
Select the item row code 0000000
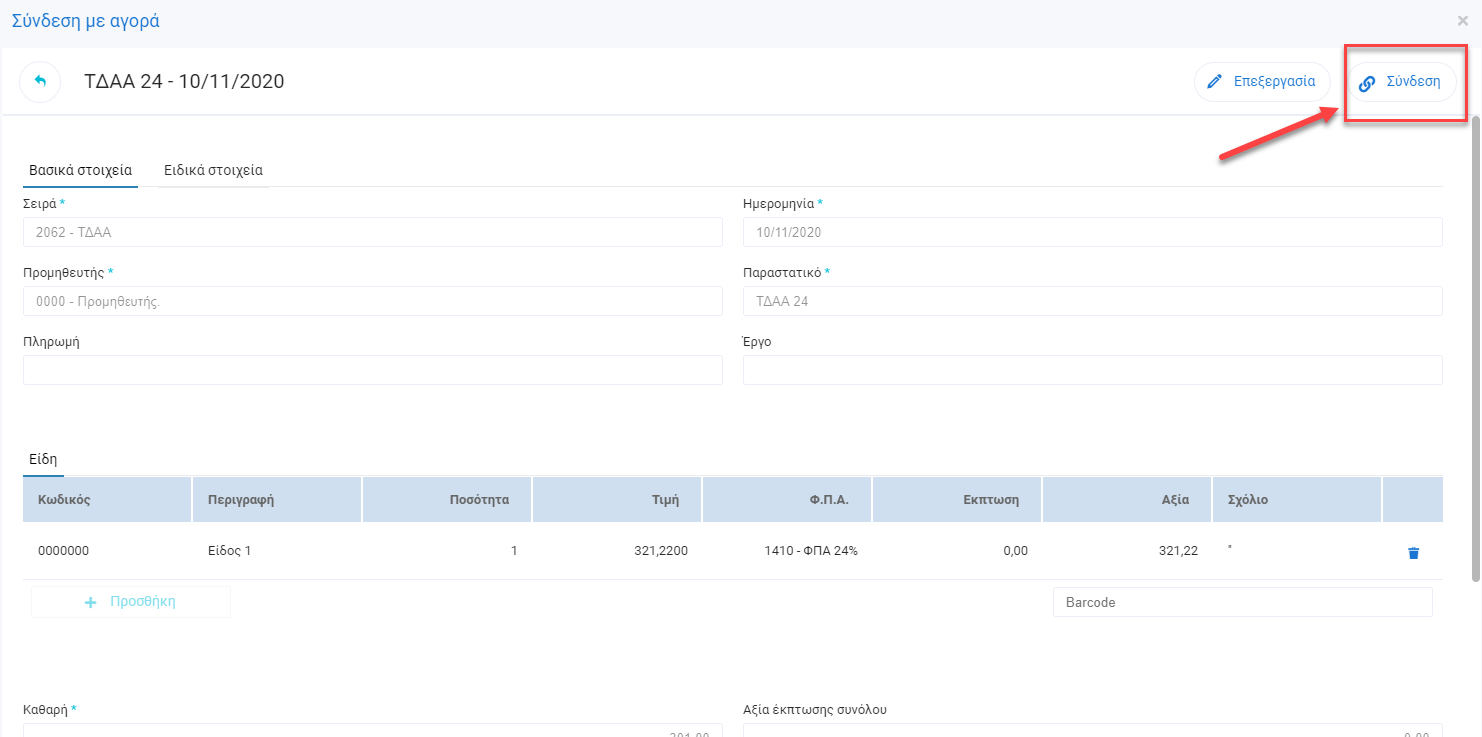[64, 551]
